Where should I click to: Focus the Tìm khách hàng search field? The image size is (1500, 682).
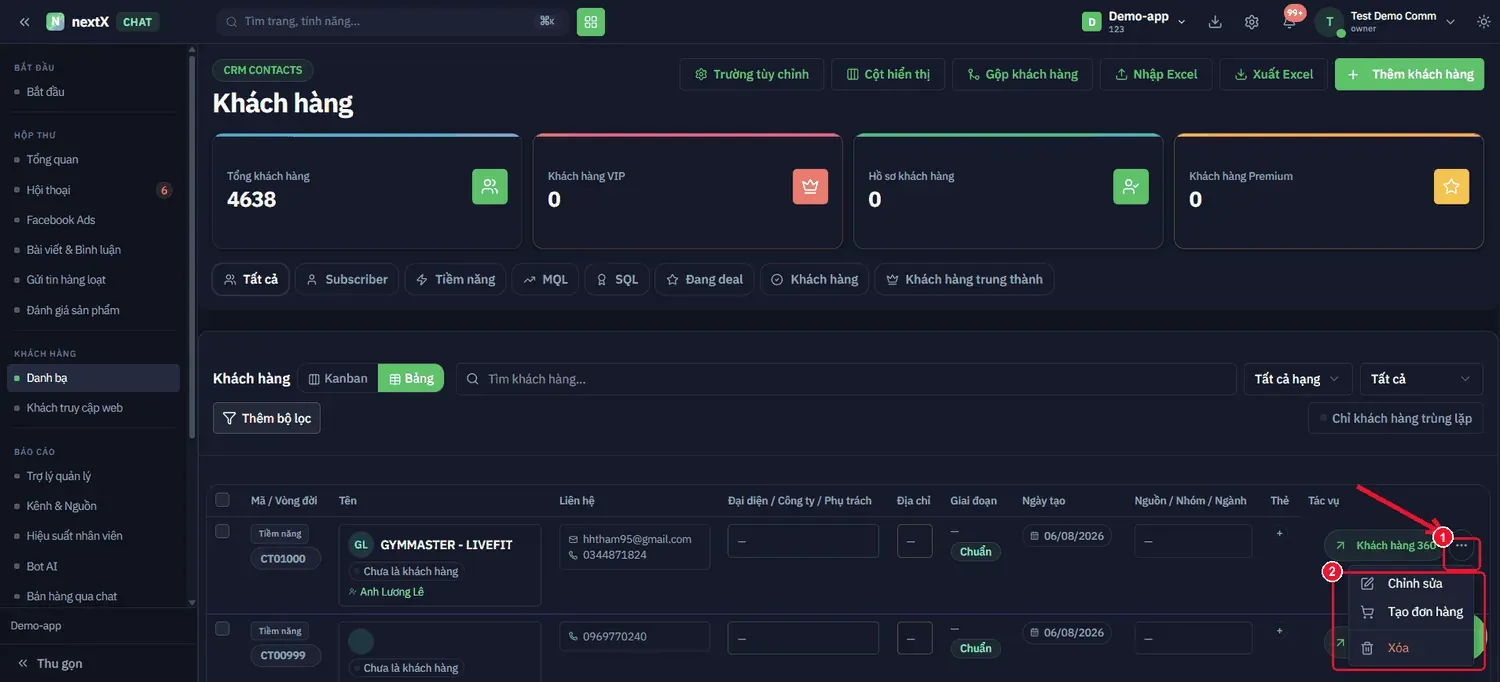point(846,379)
